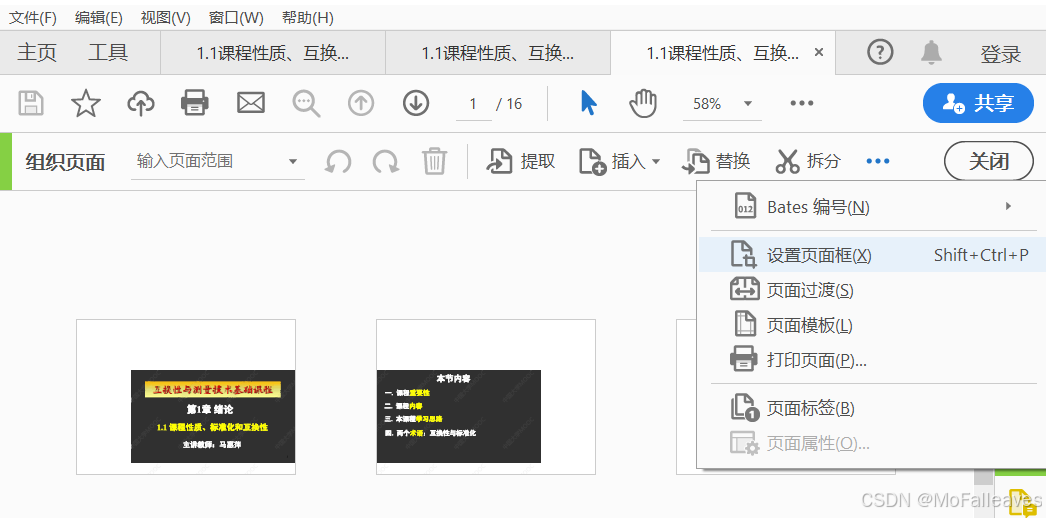
Task: Click the blue ellipsis in organize toolbar
Action: (x=878, y=161)
